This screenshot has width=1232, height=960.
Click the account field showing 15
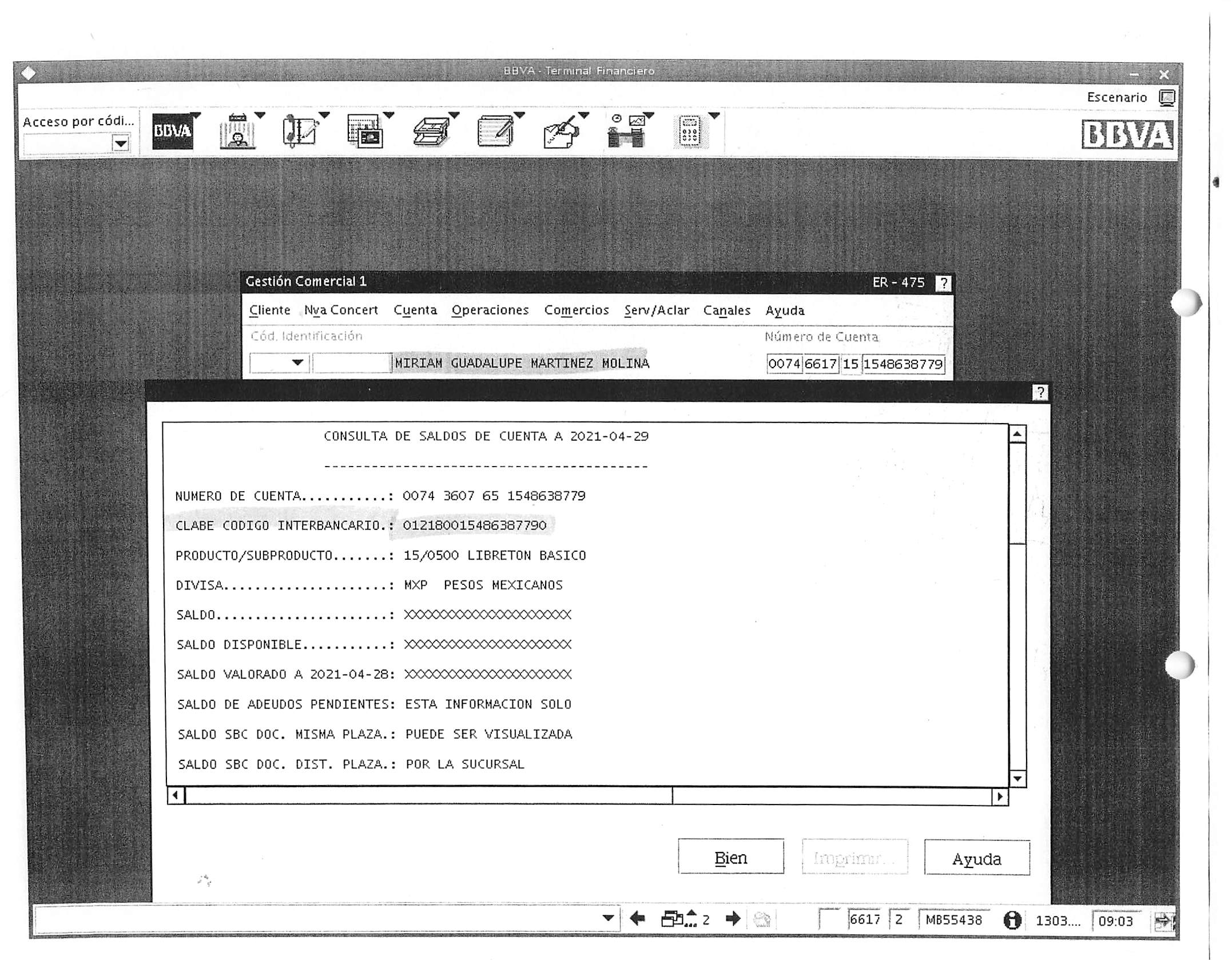pos(851,364)
